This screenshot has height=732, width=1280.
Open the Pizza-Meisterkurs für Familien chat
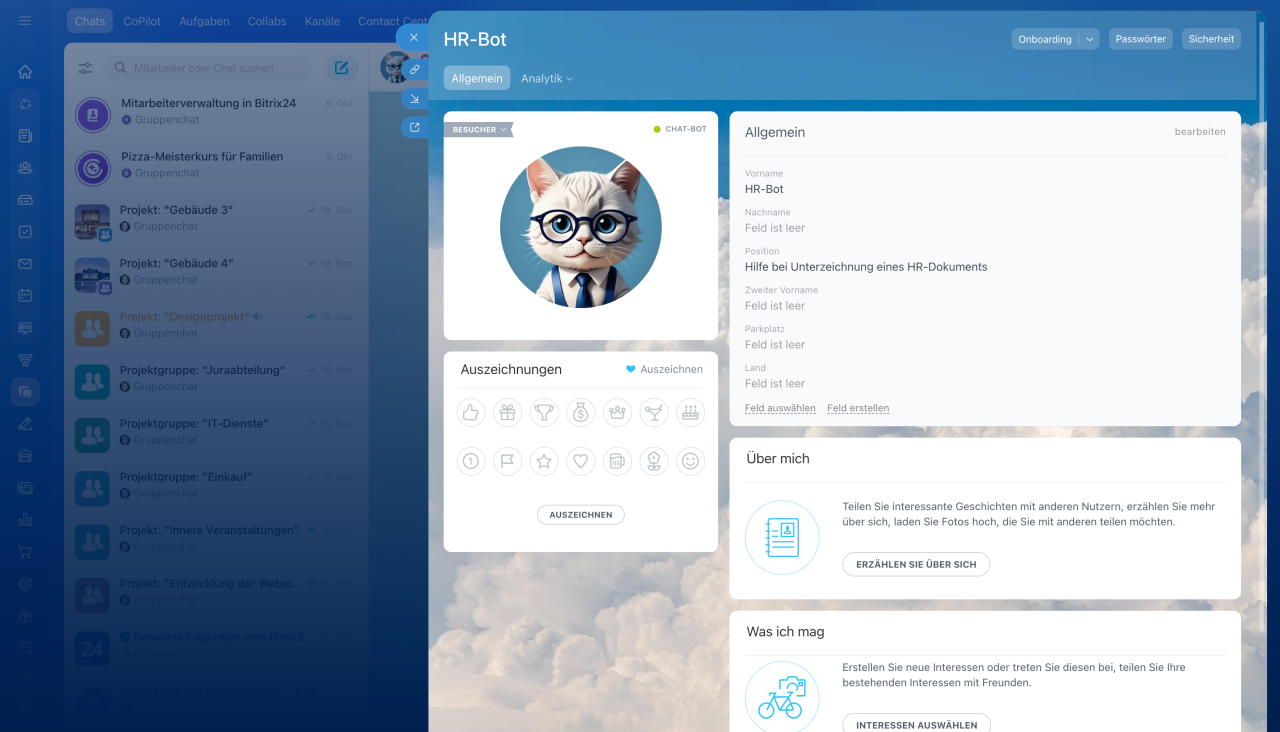click(216, 168)
